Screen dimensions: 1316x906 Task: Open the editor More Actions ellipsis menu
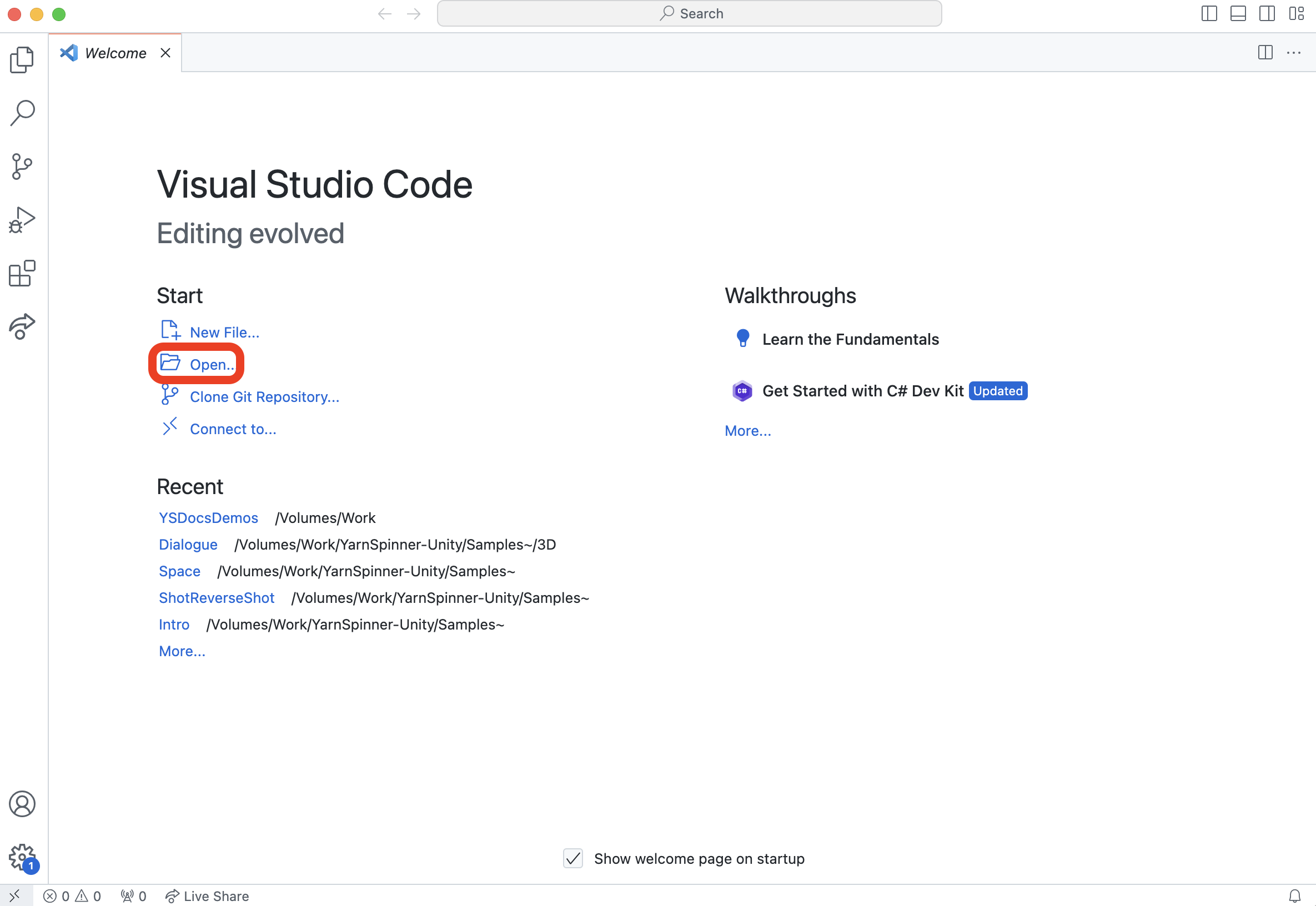point(1294,53)
